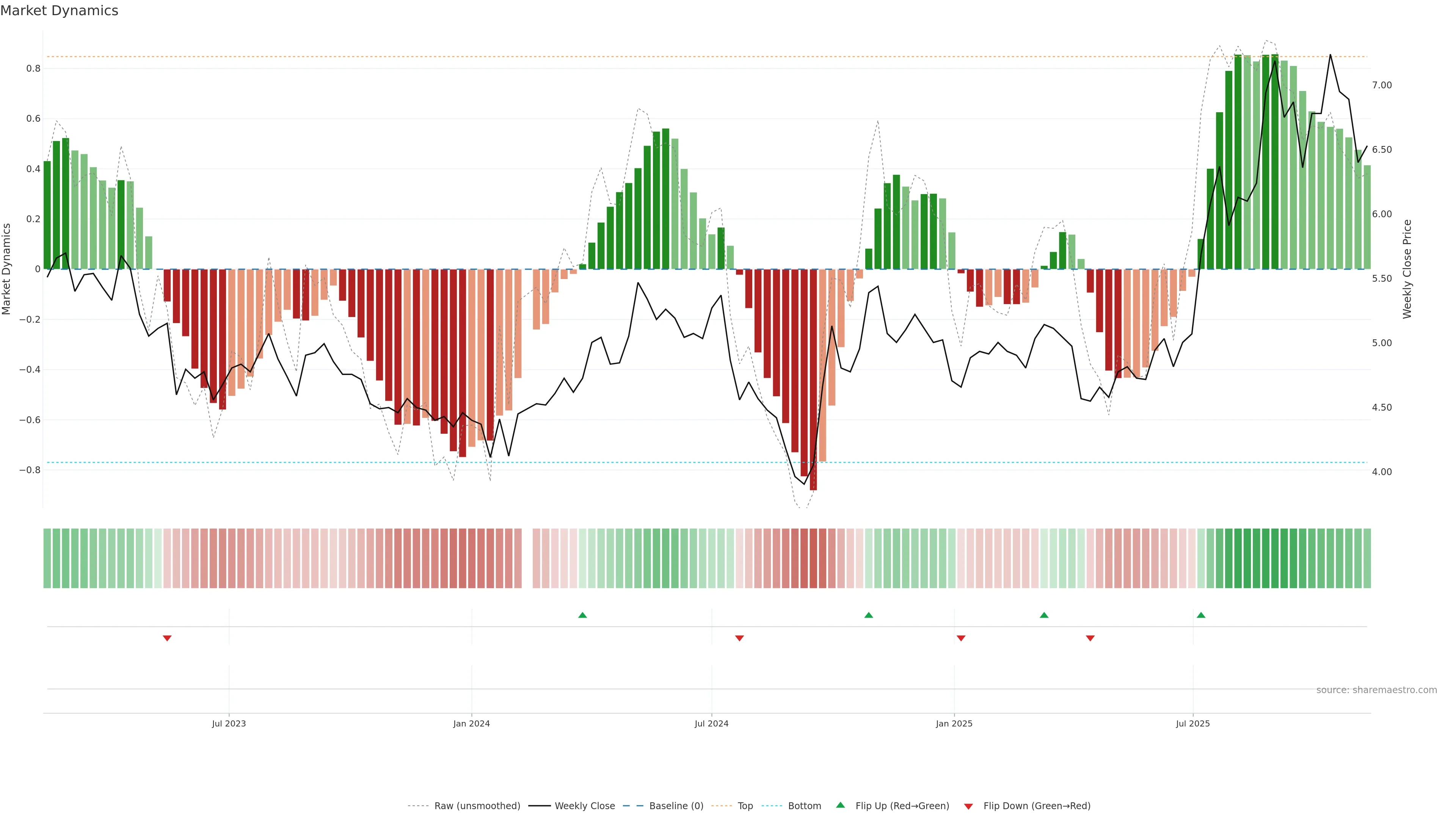Click the Weekly Close Price axis title
The width and height of the screenshot is (1456, 819).
point(1407,269)
